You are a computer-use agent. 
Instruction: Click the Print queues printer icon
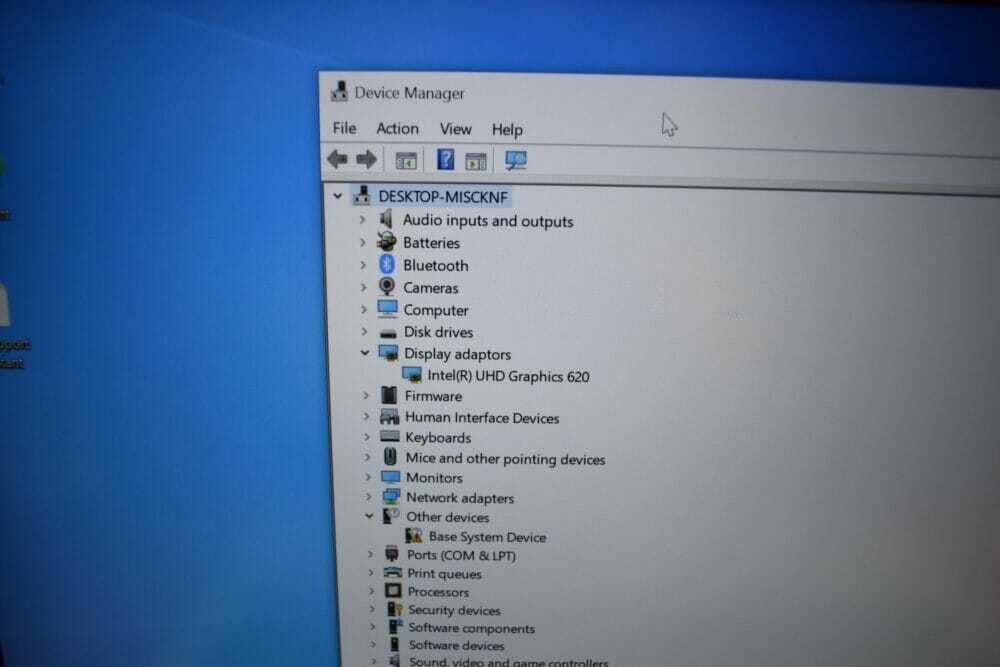tap(393, 573)
